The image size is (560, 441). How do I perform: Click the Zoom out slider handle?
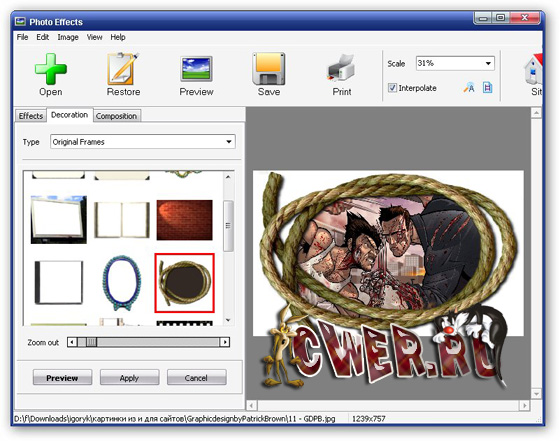[91, 342]
